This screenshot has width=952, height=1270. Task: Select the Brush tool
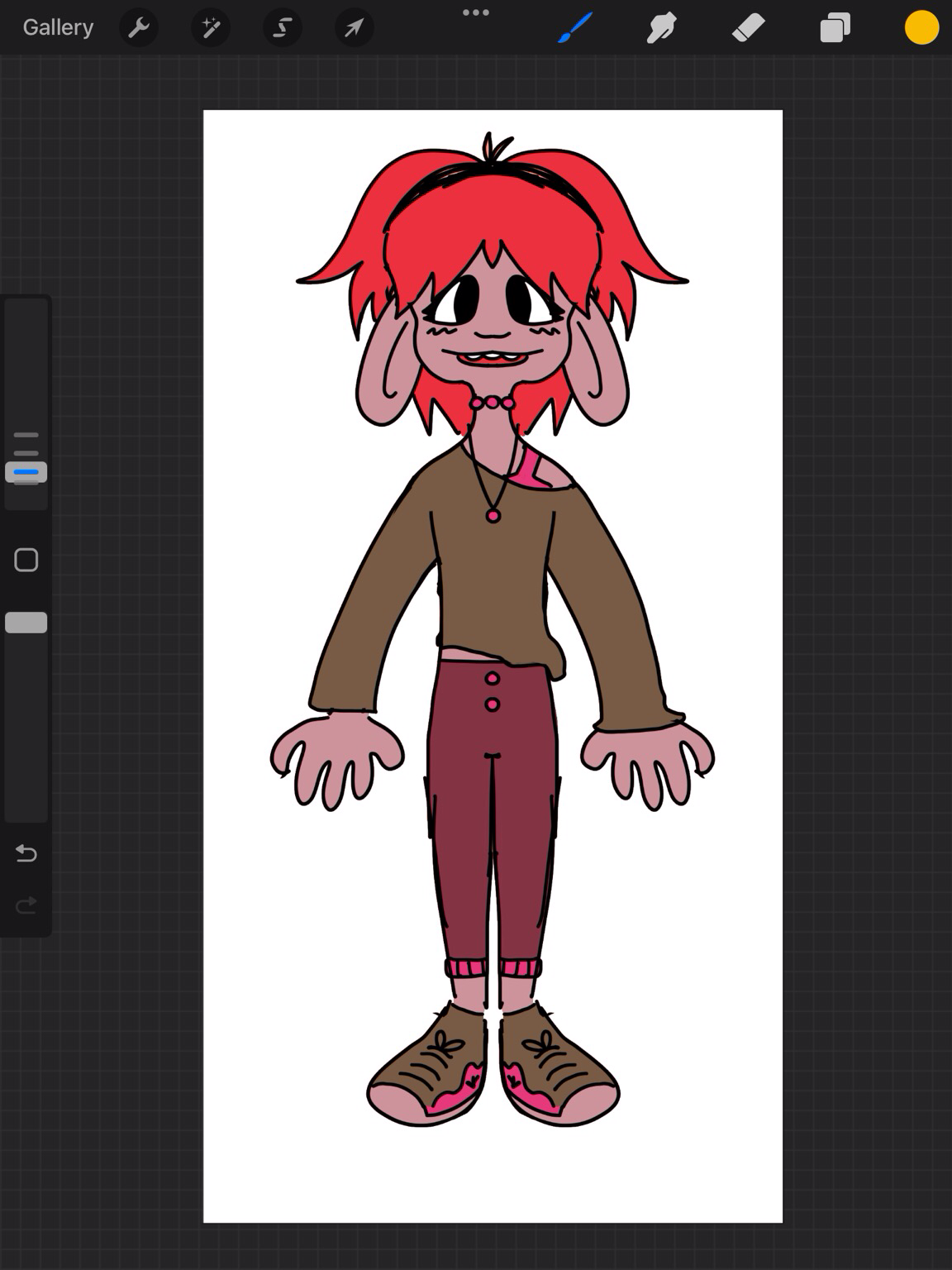tap(575, 28)
